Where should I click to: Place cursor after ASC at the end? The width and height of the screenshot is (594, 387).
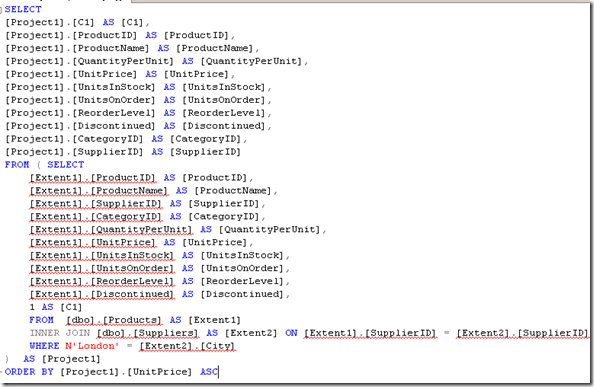click(219, 372)
